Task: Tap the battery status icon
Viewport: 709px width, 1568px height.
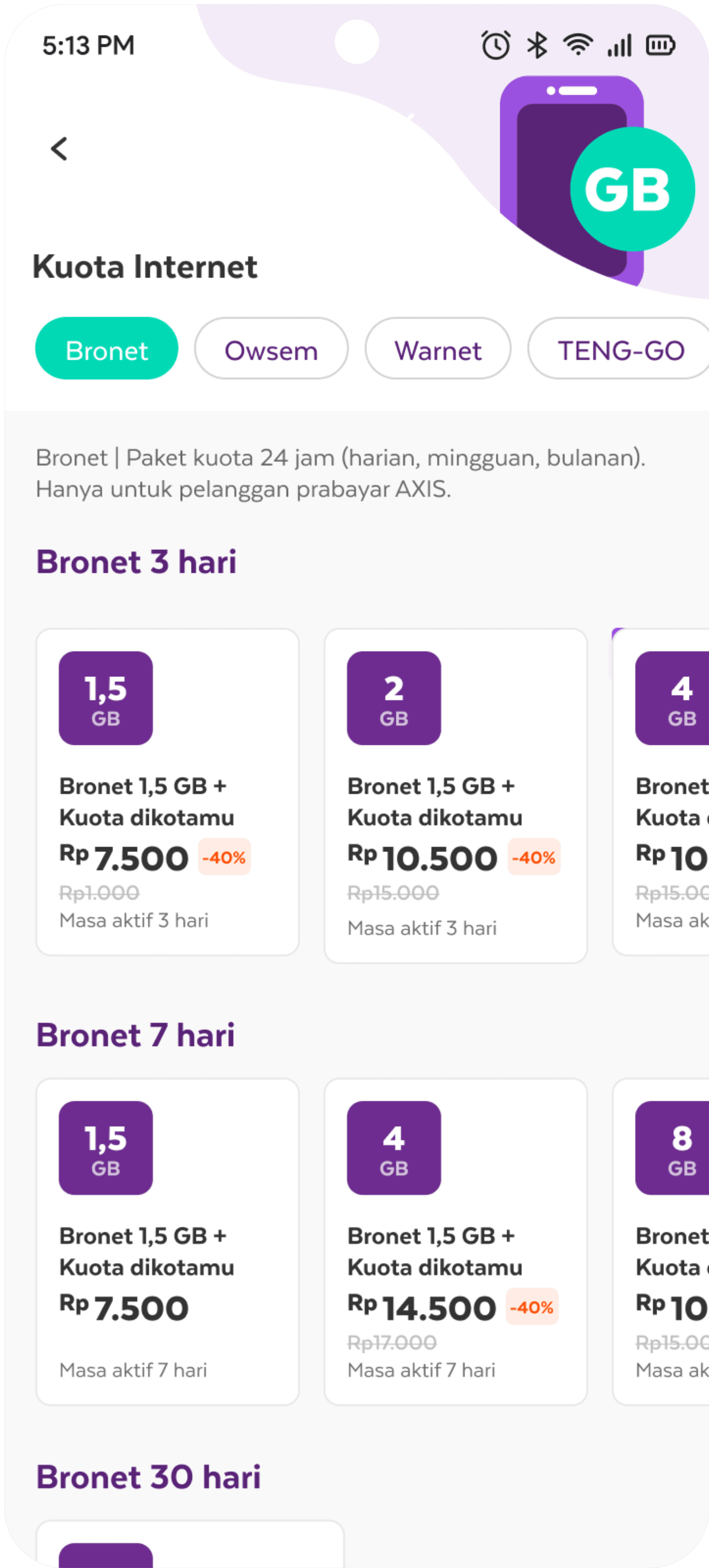Action: 660,45
